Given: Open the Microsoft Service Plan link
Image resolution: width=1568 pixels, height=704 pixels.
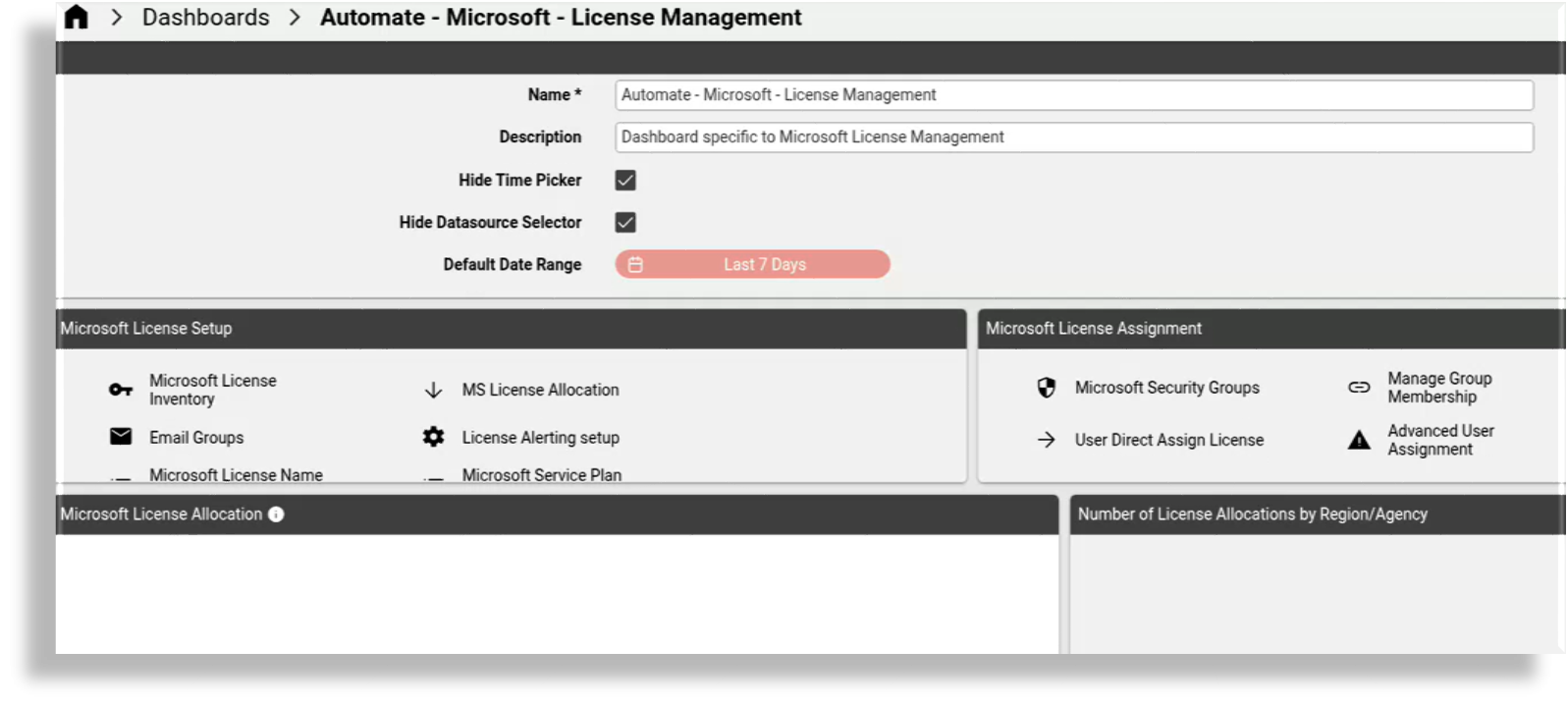Looking at the screenshot, I should (x=541, y=475).
